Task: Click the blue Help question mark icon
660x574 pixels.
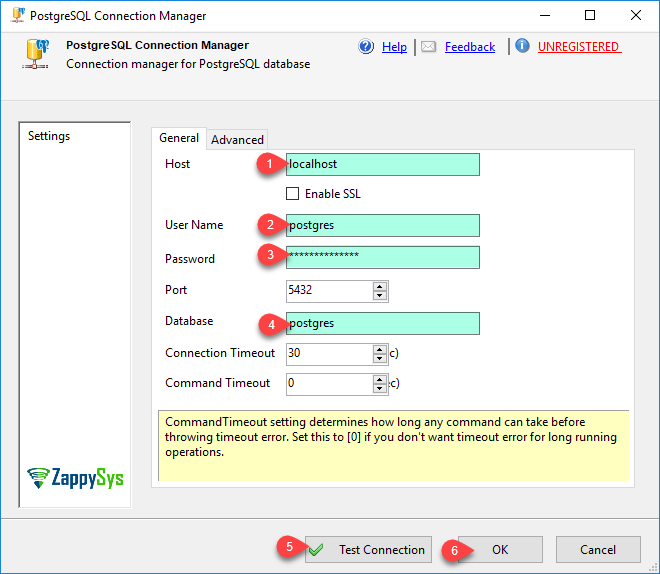Action: [366, 46]
